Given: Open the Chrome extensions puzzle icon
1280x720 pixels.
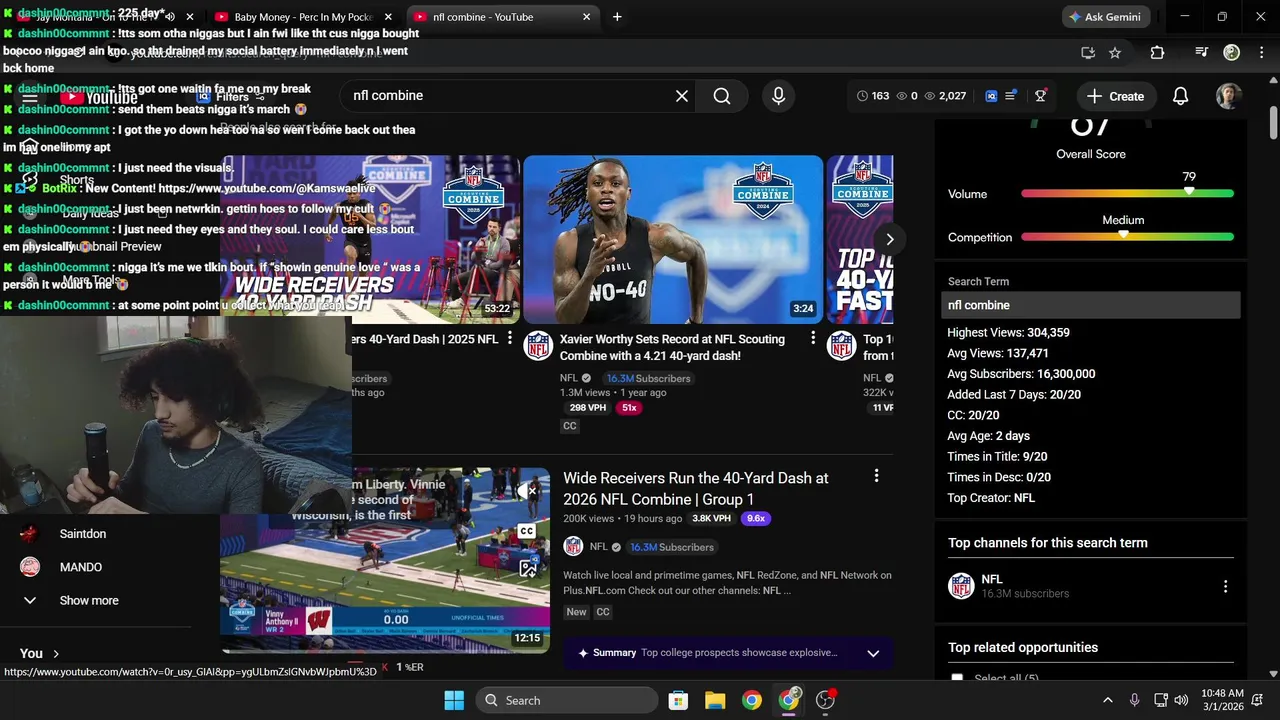Looking at the screenshot, I should 1157,53.
